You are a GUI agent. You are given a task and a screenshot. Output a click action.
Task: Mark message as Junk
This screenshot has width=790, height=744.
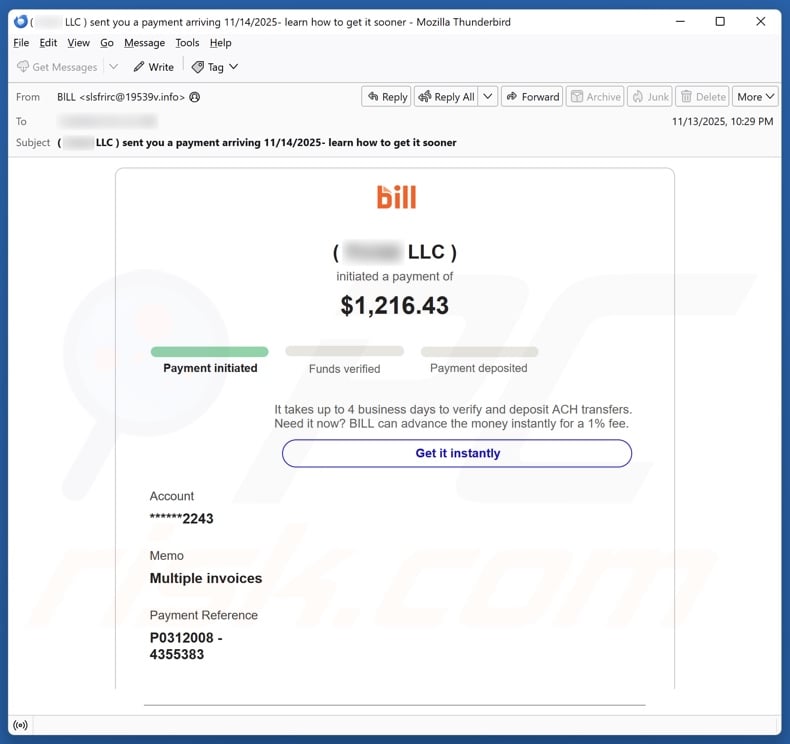point(650,97)
